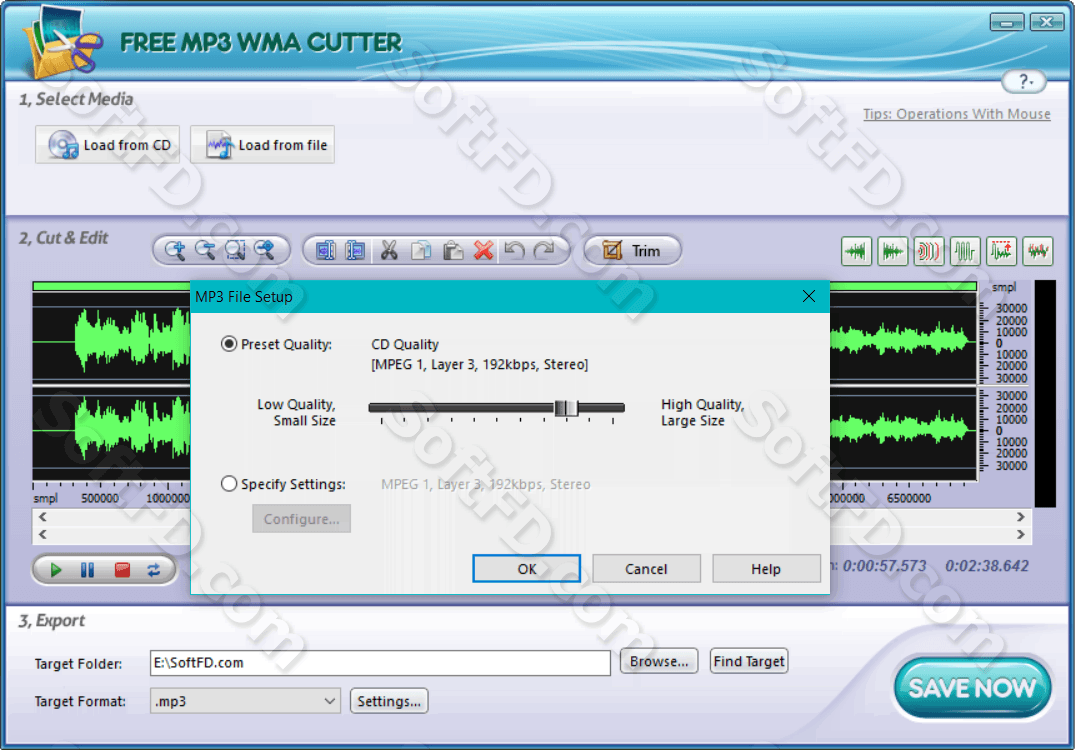Select the Specify Settings radio button
This screenshot has height=750, width=1076.
(x=229, y=484)
